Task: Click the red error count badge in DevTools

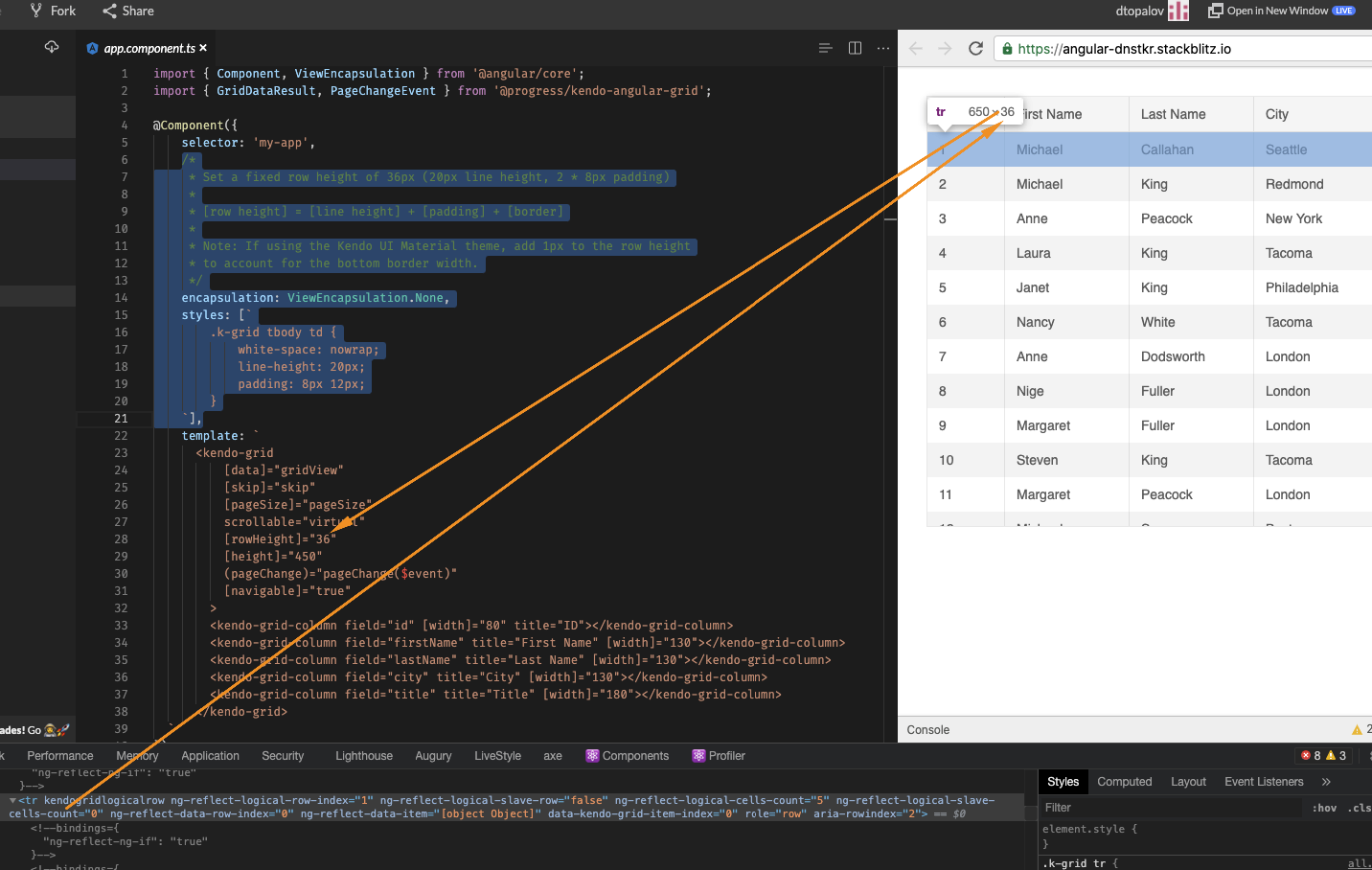Action: [x=1311, y=756]
